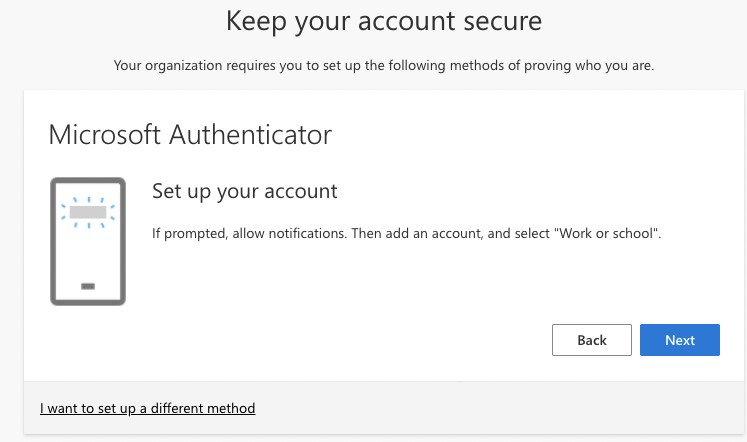Click the "Your organization requires" description line
Image resolution: width=747 pixels, height=442 pixels.
384,66
